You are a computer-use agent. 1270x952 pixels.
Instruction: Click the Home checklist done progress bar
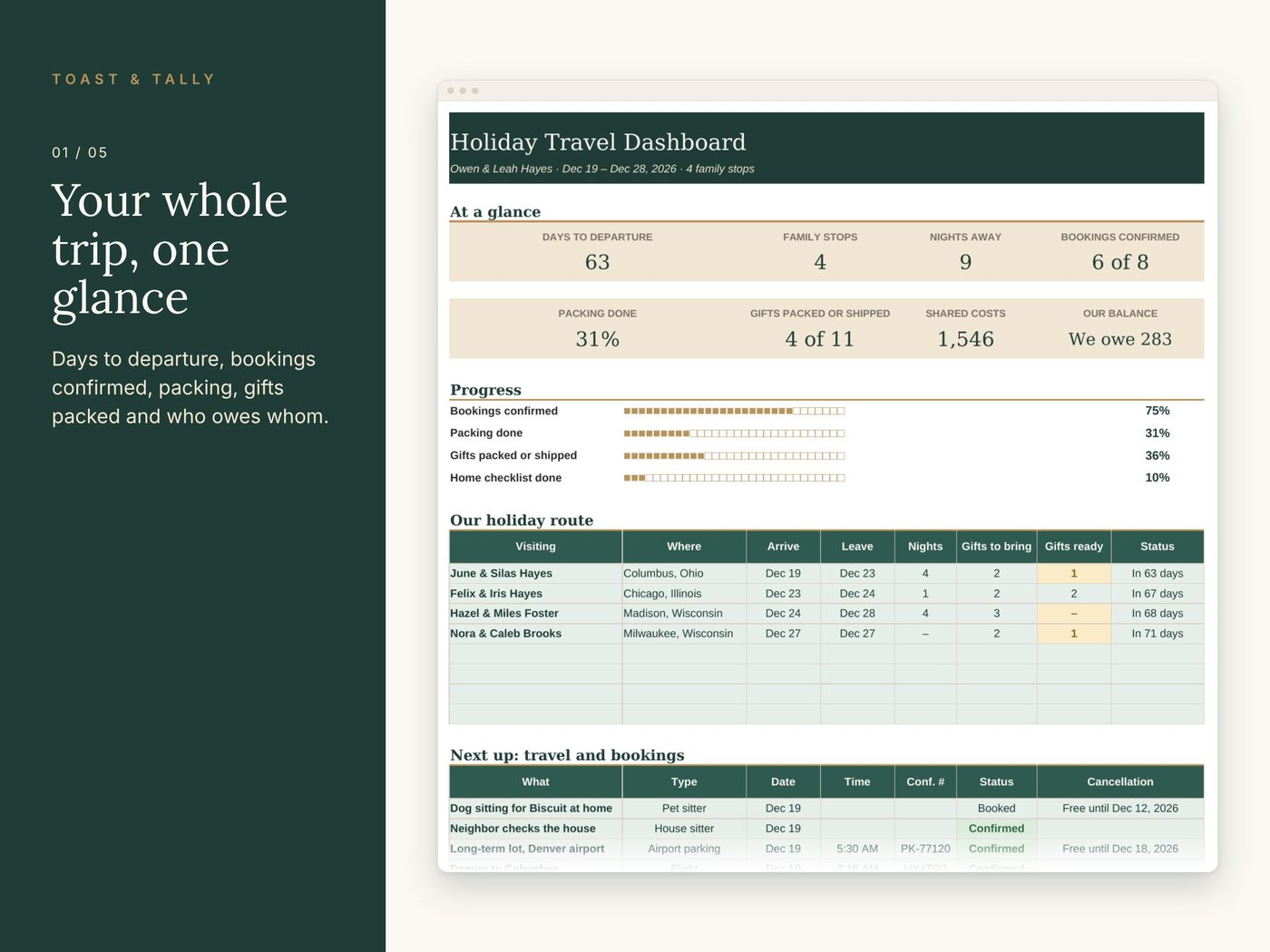click(734, 478)
